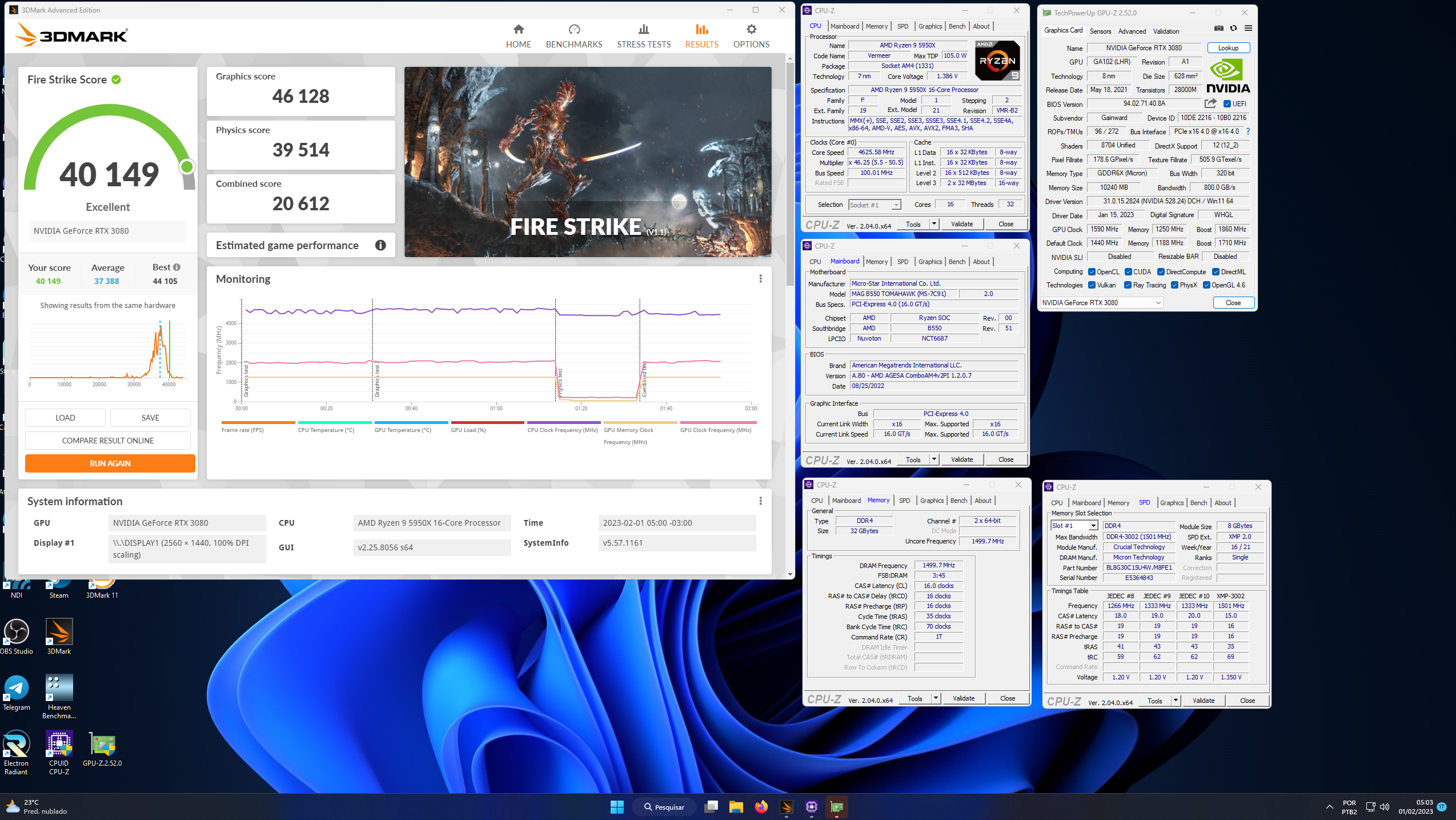Click the info icon beside Best score
Image resolution: width=1456 pixels, height=820 pixels.
point(177,267)
